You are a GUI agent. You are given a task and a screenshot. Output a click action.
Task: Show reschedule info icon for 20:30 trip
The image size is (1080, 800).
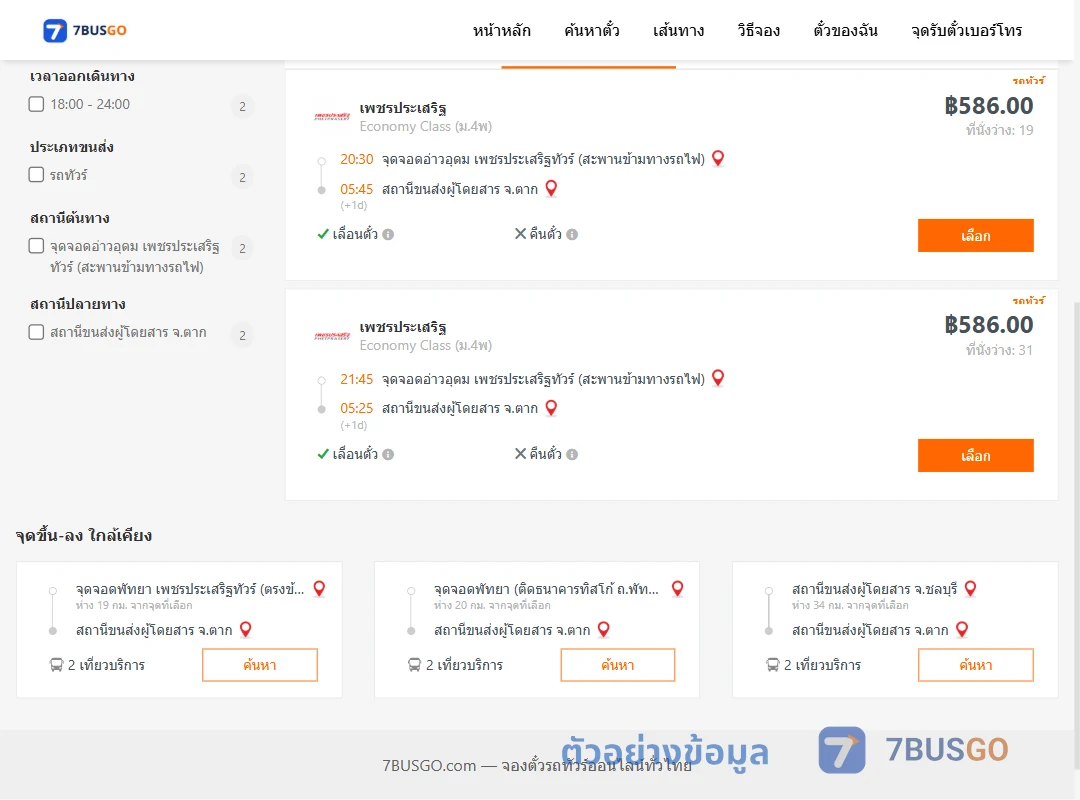(388, 234)
